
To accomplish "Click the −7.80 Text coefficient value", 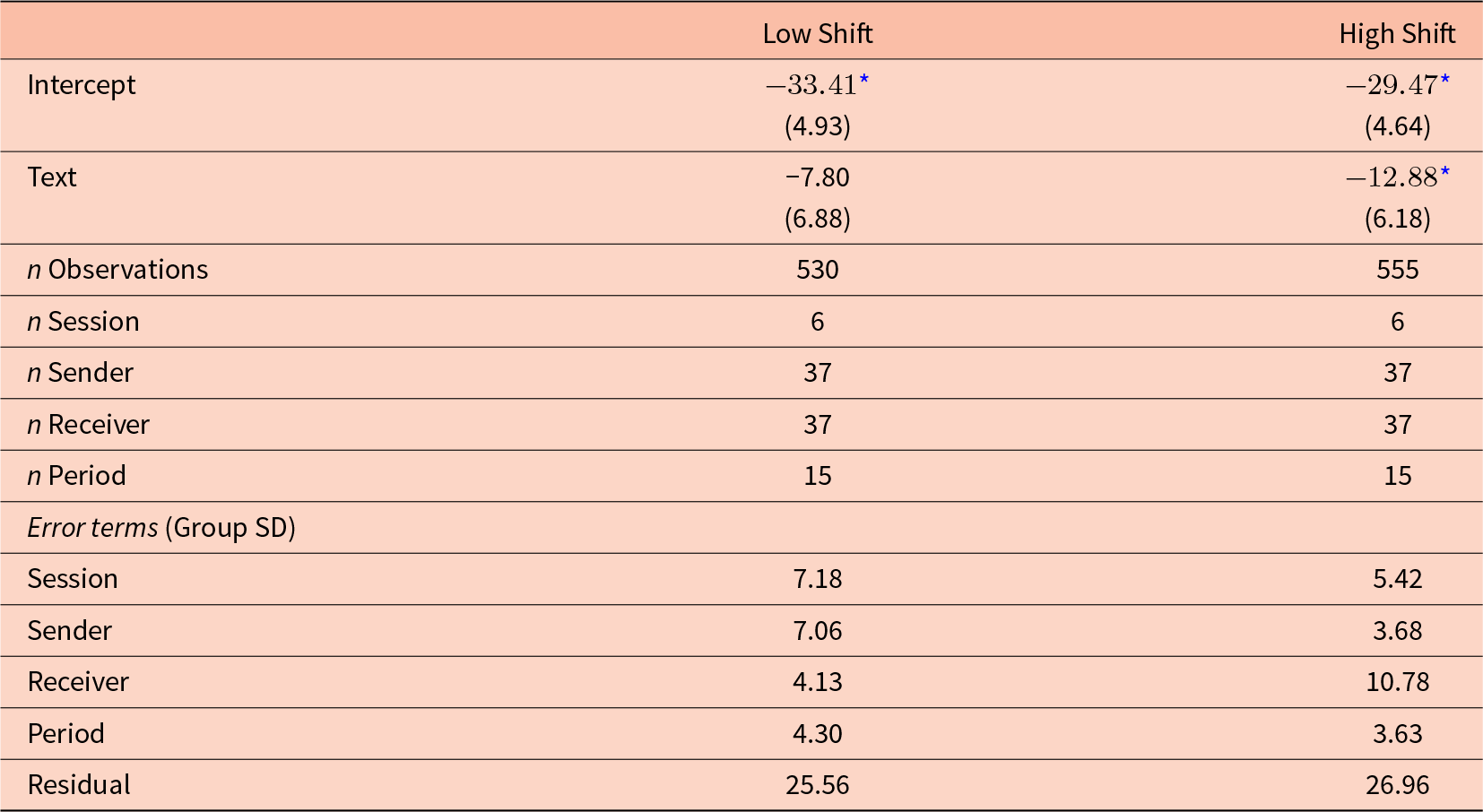I will click(x=817, y=177).
